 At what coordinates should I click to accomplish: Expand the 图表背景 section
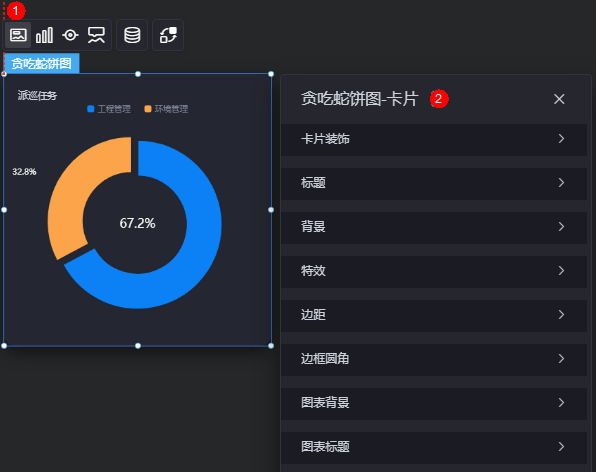tap(434, 404)
